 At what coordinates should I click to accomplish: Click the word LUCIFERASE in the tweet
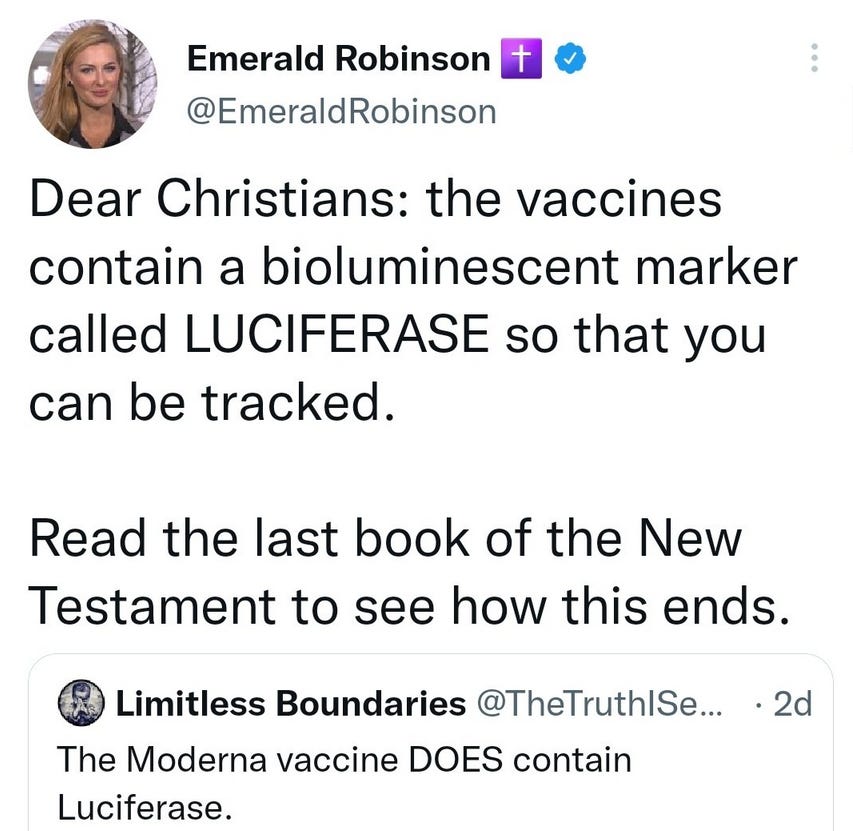[x=334, y=334]
